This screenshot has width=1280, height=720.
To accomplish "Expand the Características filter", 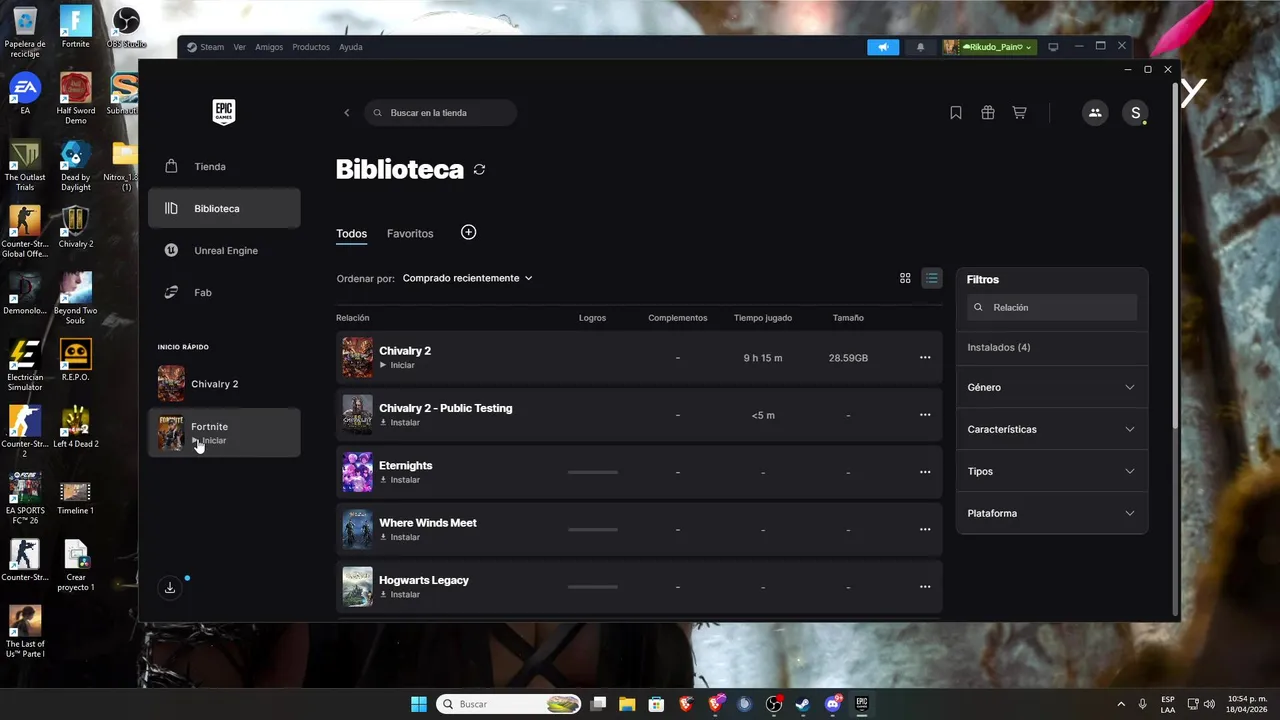I will click(1052, 429).
